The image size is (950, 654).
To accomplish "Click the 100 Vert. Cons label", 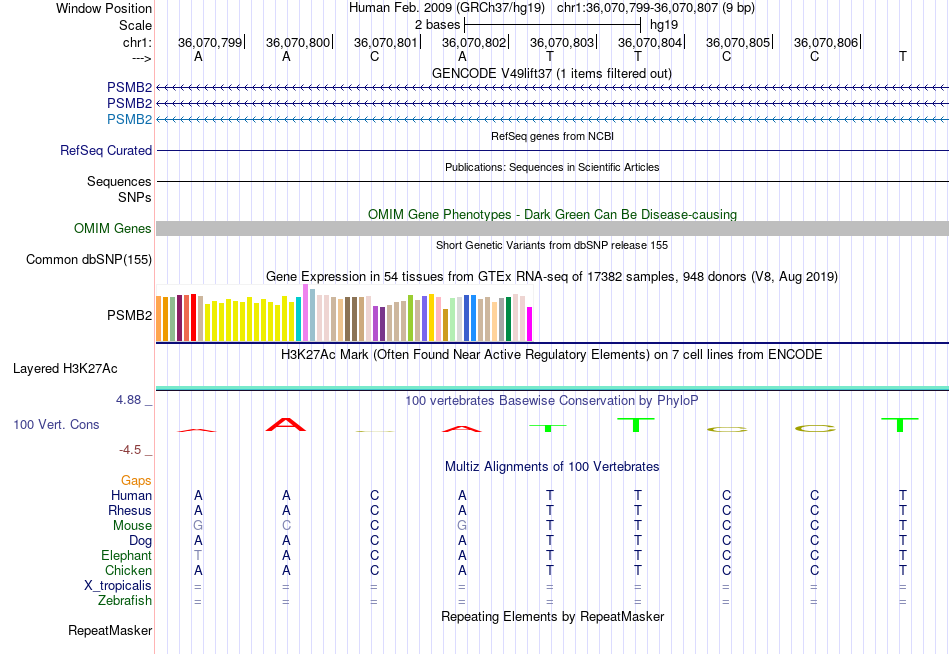I will (x=56, y=424).
